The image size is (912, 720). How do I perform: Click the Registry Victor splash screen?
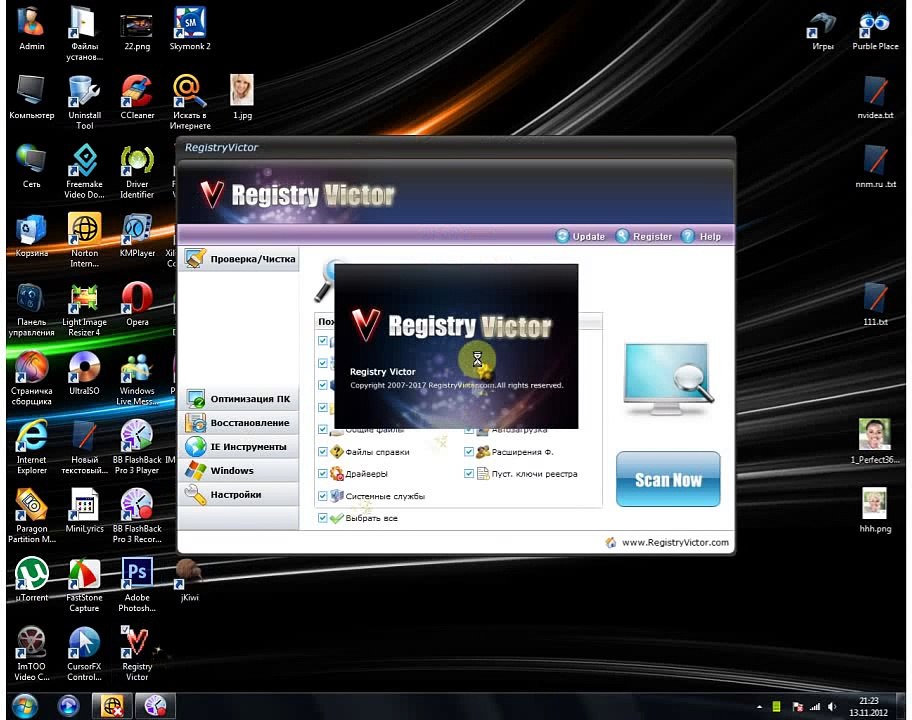coord(456,347)
